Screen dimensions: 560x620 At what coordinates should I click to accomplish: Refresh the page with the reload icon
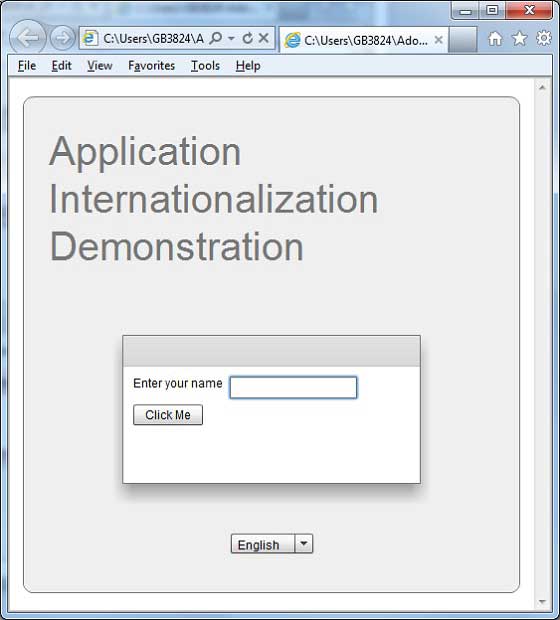[247, 38]
